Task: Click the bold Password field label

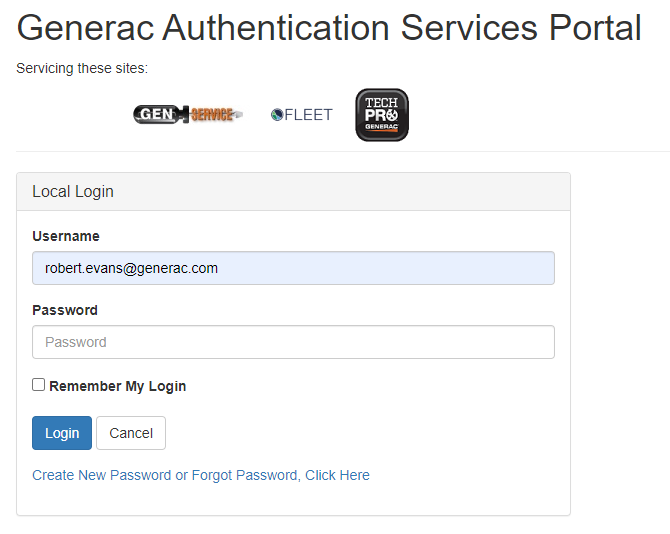Action: pos(65,310)
